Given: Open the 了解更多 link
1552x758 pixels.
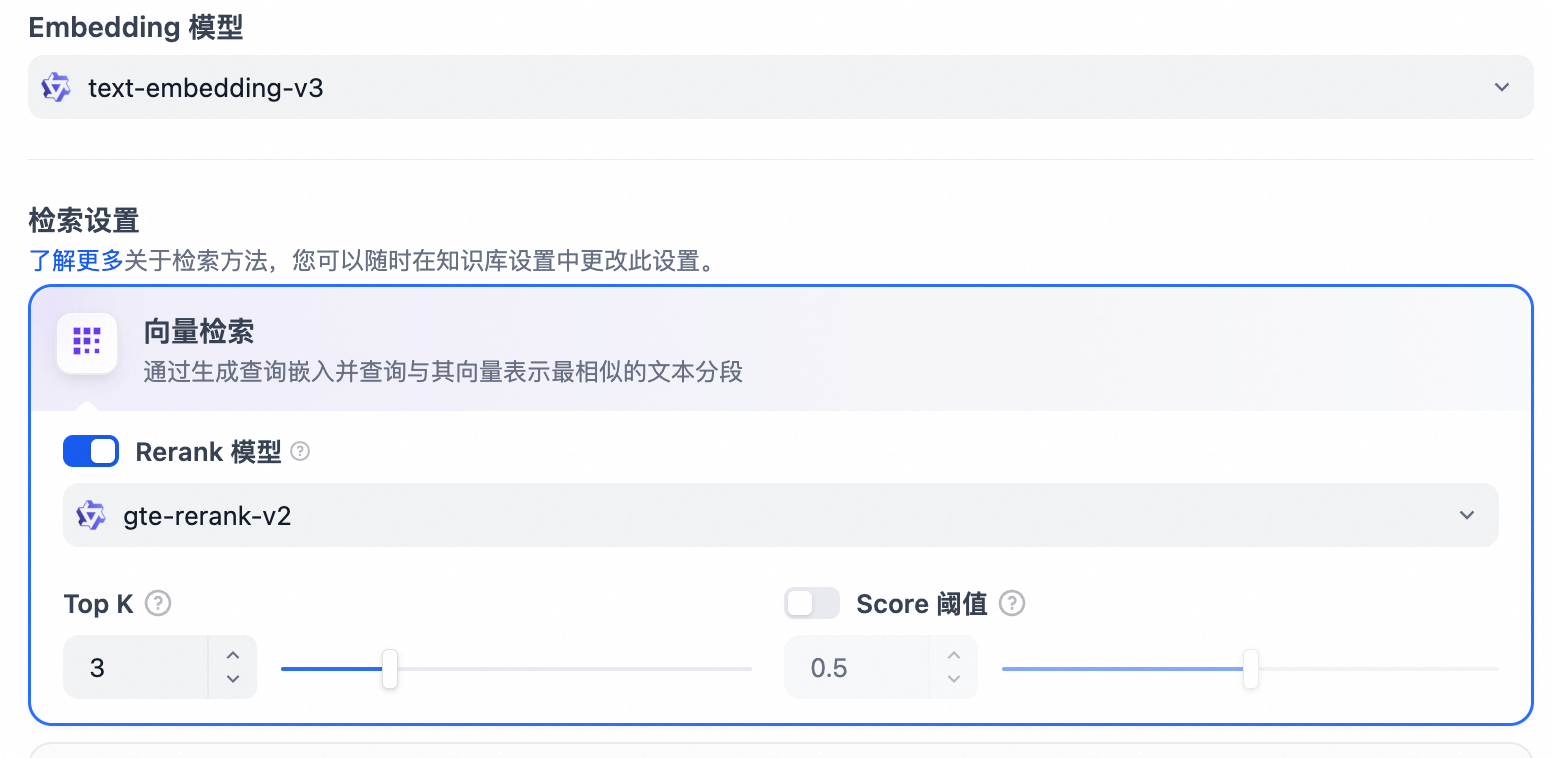Looking at the screenshot, I should pos(76,262).
